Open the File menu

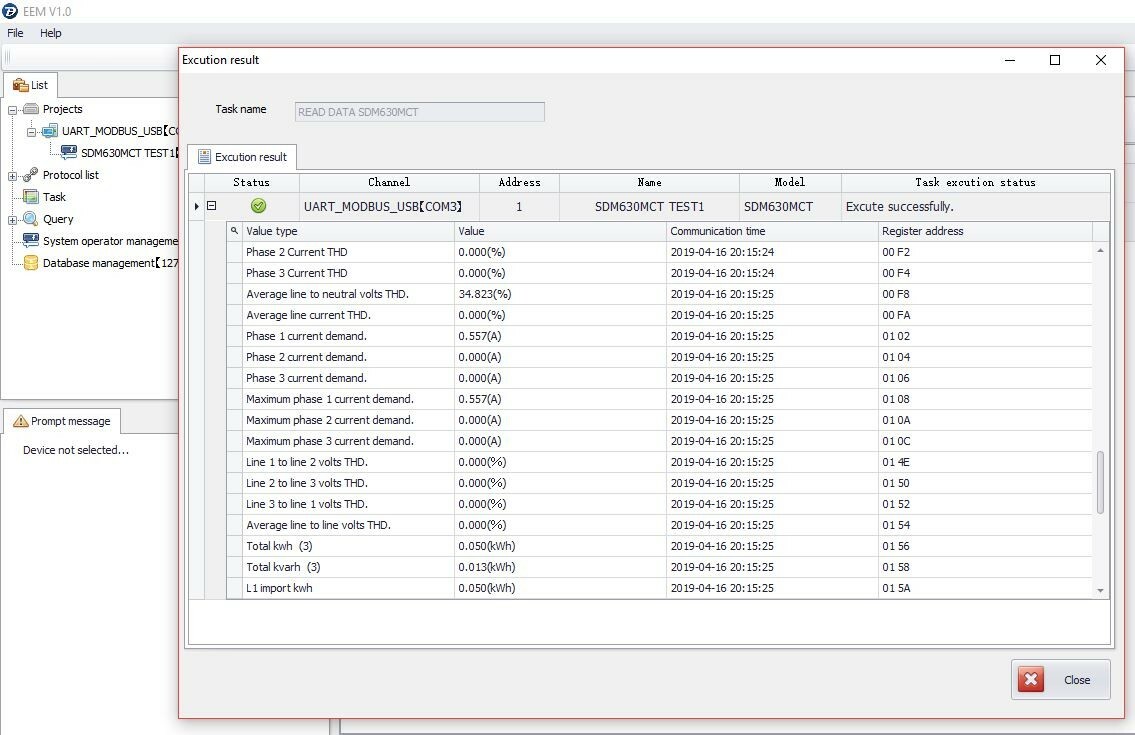(15, 33)
